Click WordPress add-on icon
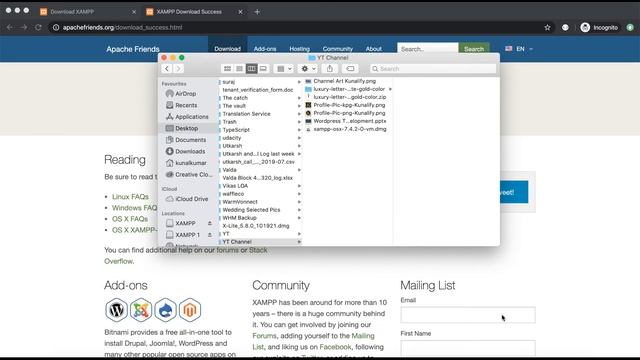 (x=116, y=310)
